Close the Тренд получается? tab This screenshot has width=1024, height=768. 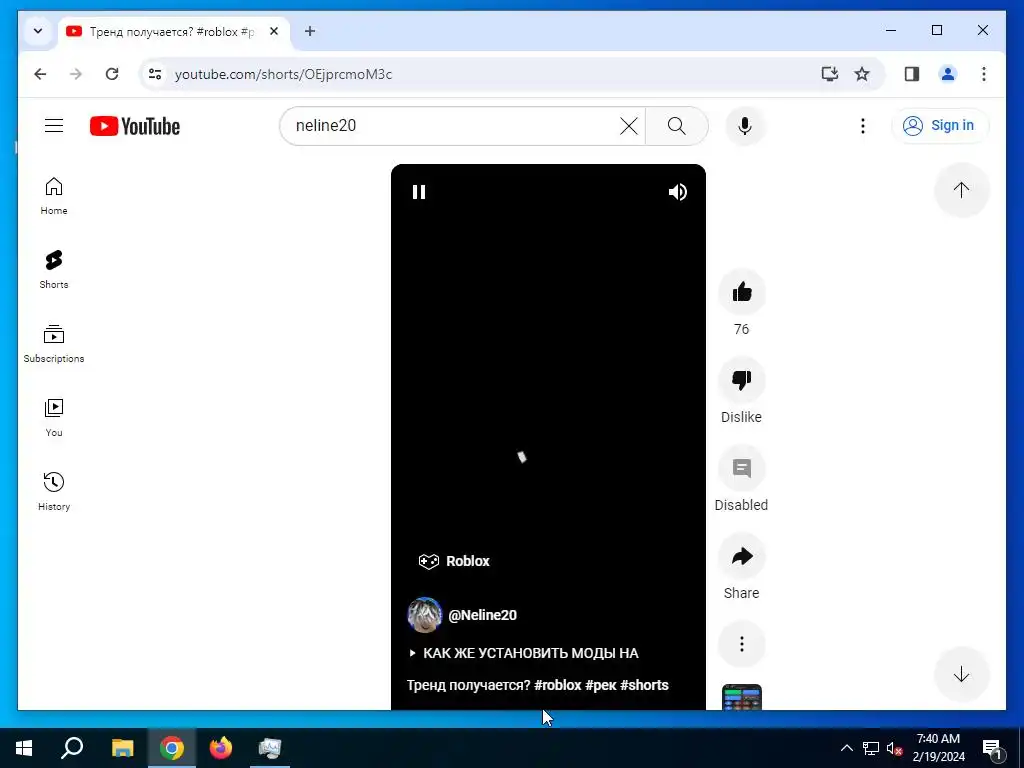point(274,31)
